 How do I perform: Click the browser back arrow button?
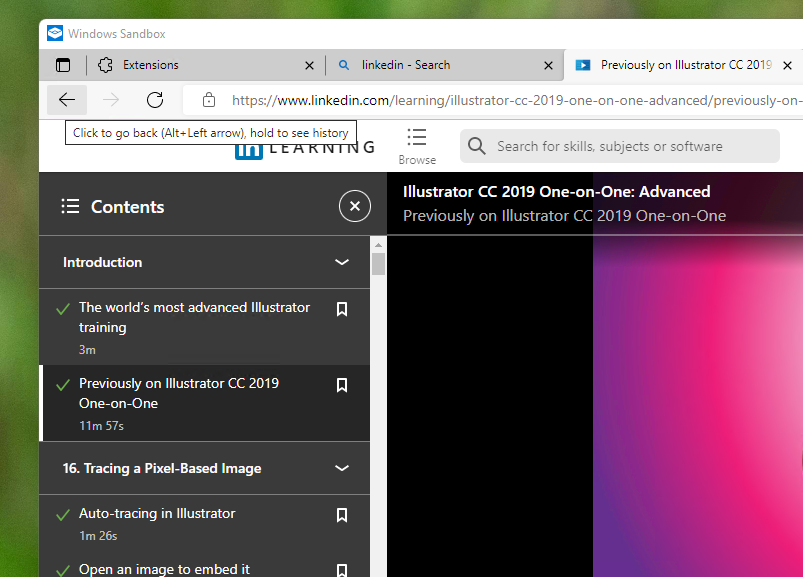tap(67, 100)
